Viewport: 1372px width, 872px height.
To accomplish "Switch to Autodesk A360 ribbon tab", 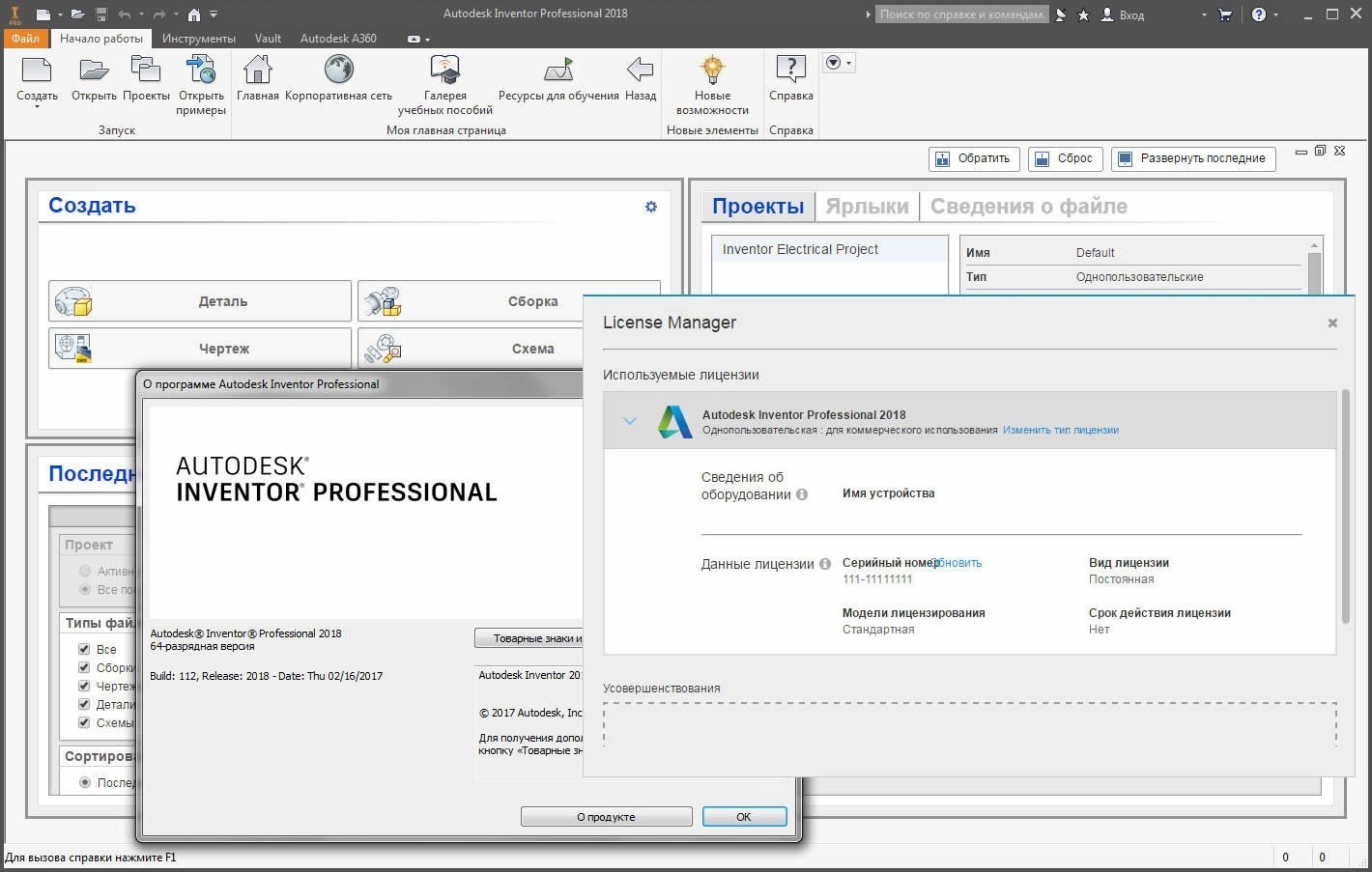I will coord(338,39).
